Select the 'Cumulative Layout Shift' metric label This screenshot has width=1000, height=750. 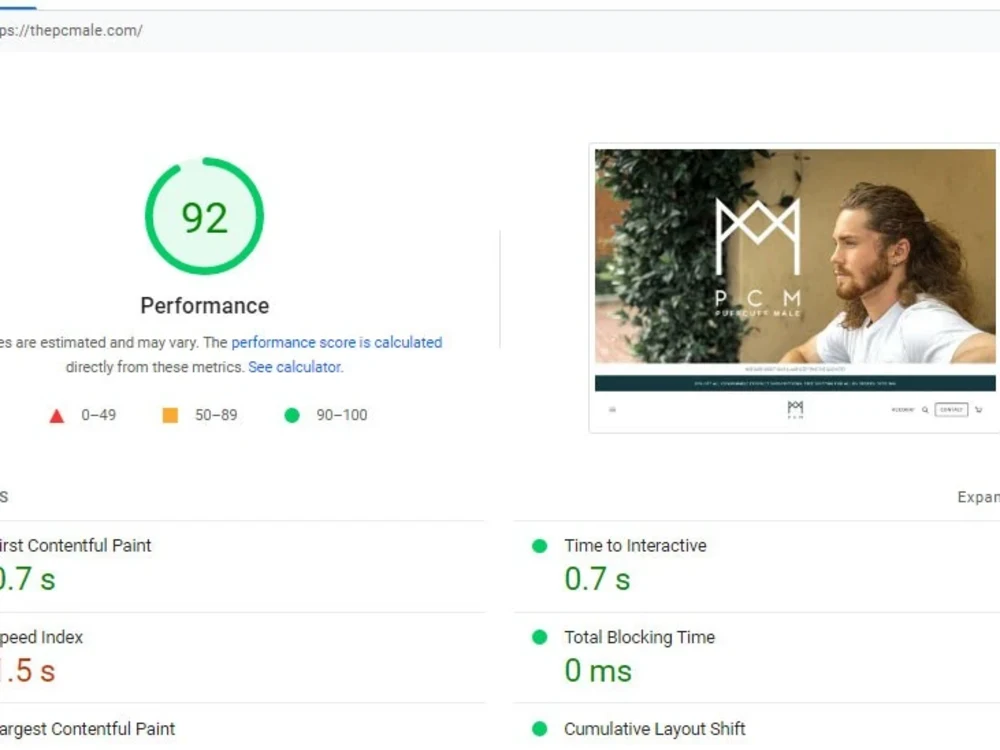[654, 729]
